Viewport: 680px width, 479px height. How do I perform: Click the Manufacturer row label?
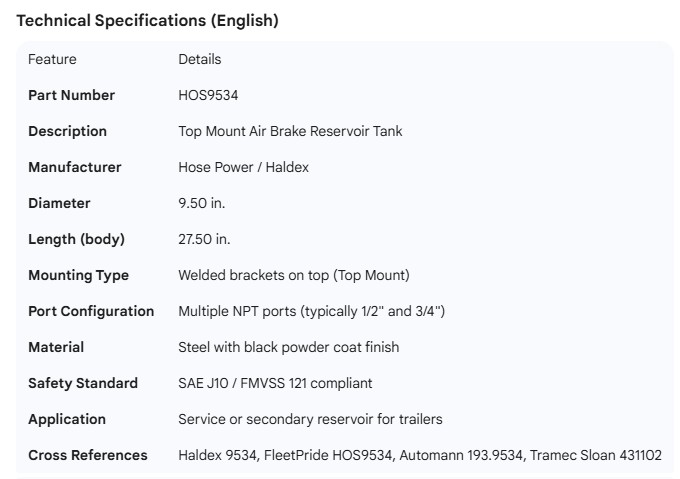pyautogui.click(x=74, y=167)
